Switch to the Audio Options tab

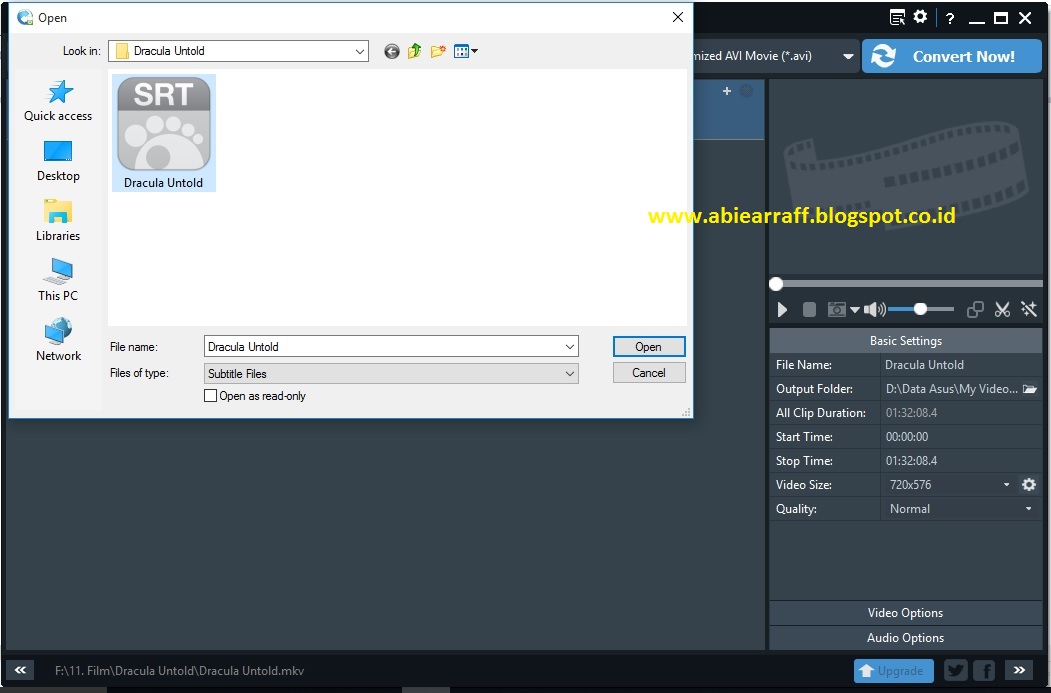(905, 637)
